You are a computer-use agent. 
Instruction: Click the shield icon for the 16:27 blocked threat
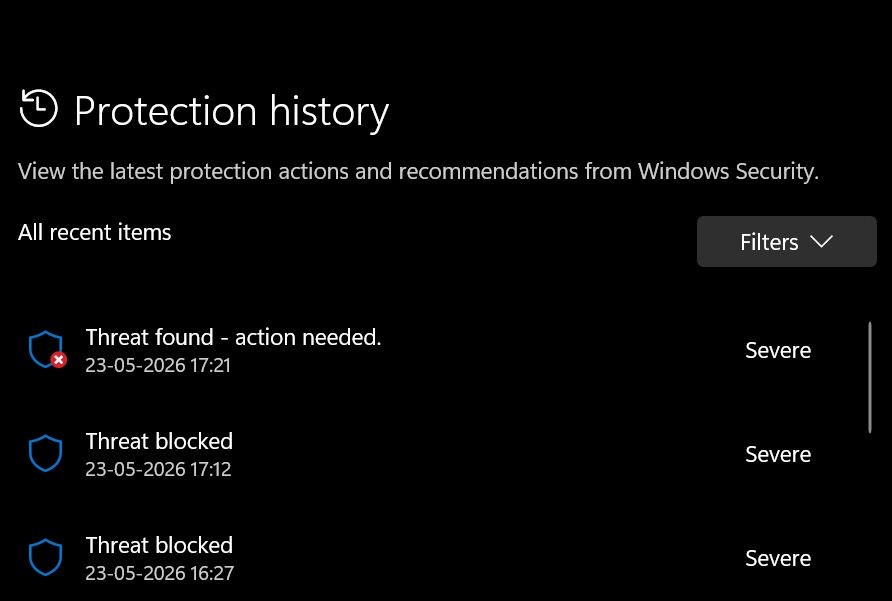(46, 558)
